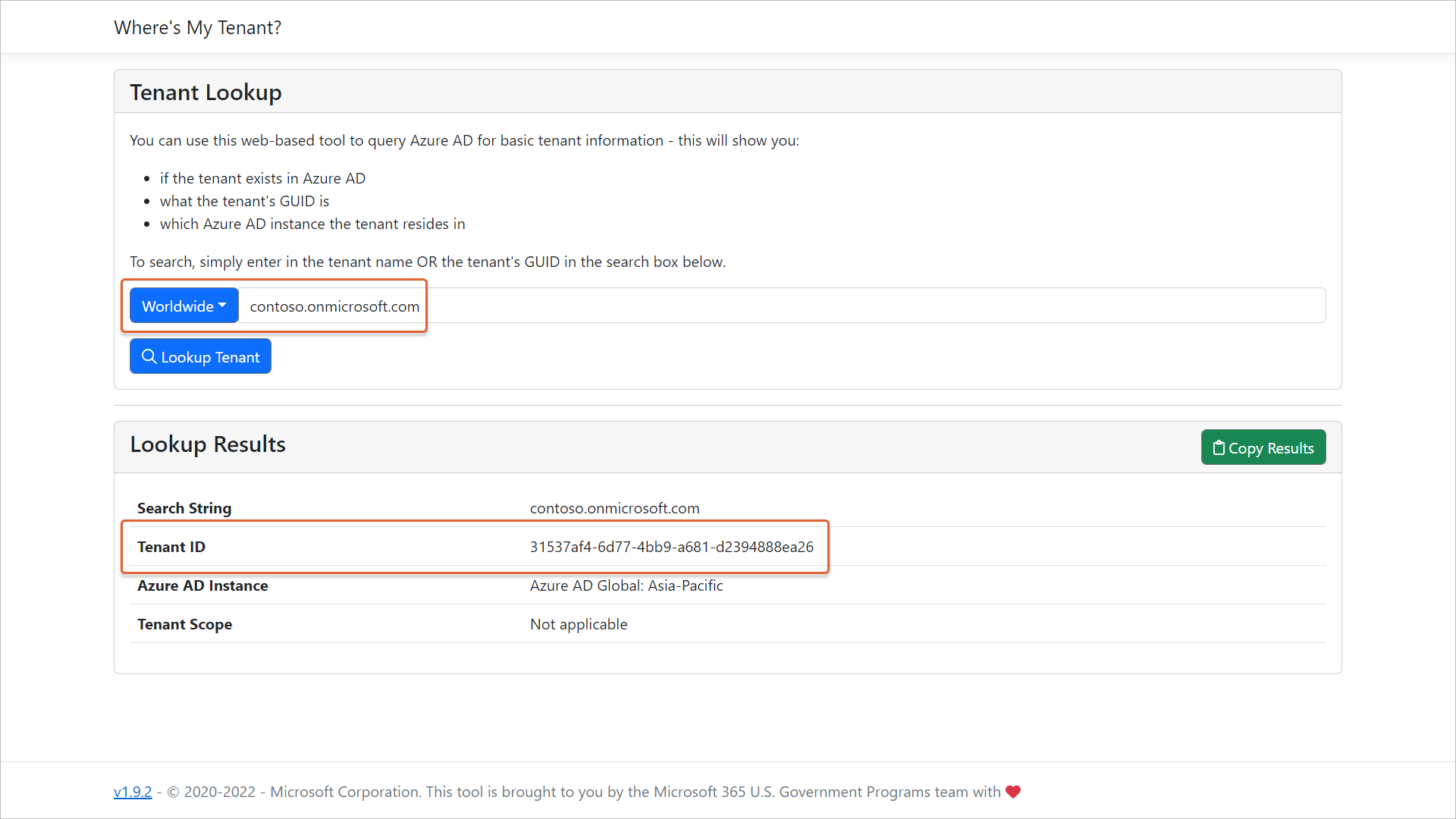Click the clipboard icon on Copy Results
Image resolution: width=1456 pixels, height=819 pixels.
[x=1219, y=448]
